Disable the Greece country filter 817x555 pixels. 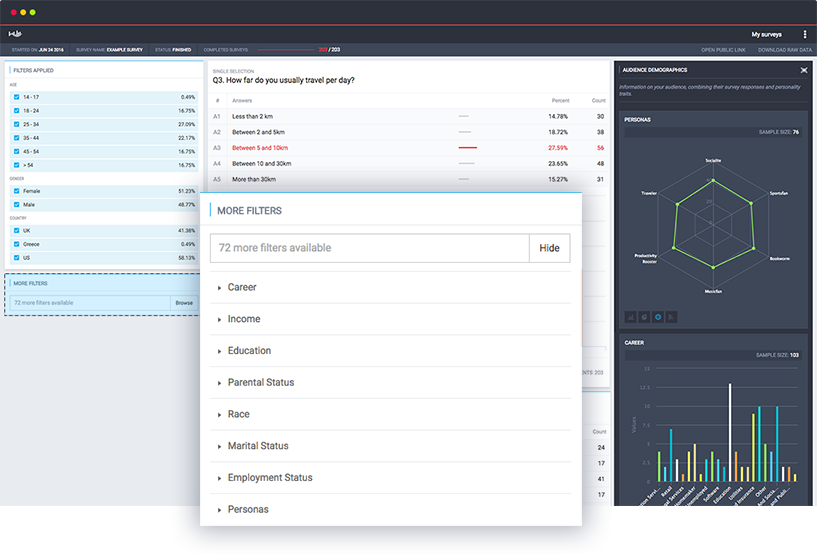[17, 244]
